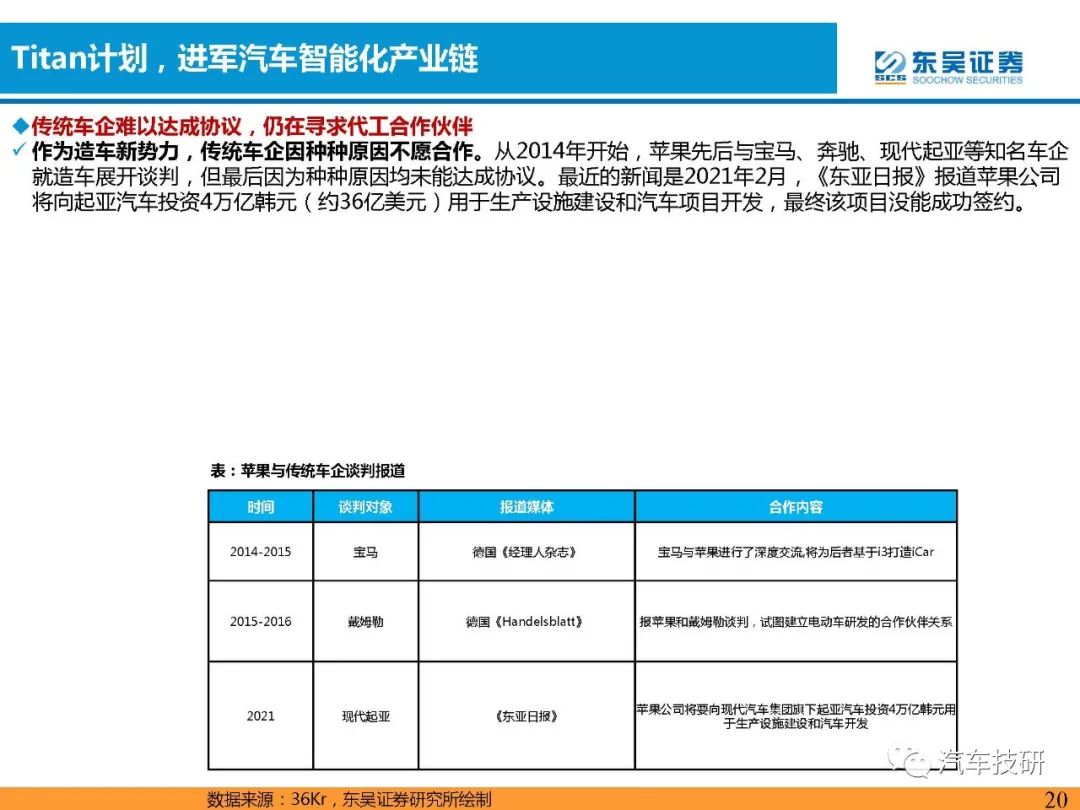This screenshot has height=810, width=1080.
Task: Click the '戴姆勒' table cell
Action: coord(366,621)
